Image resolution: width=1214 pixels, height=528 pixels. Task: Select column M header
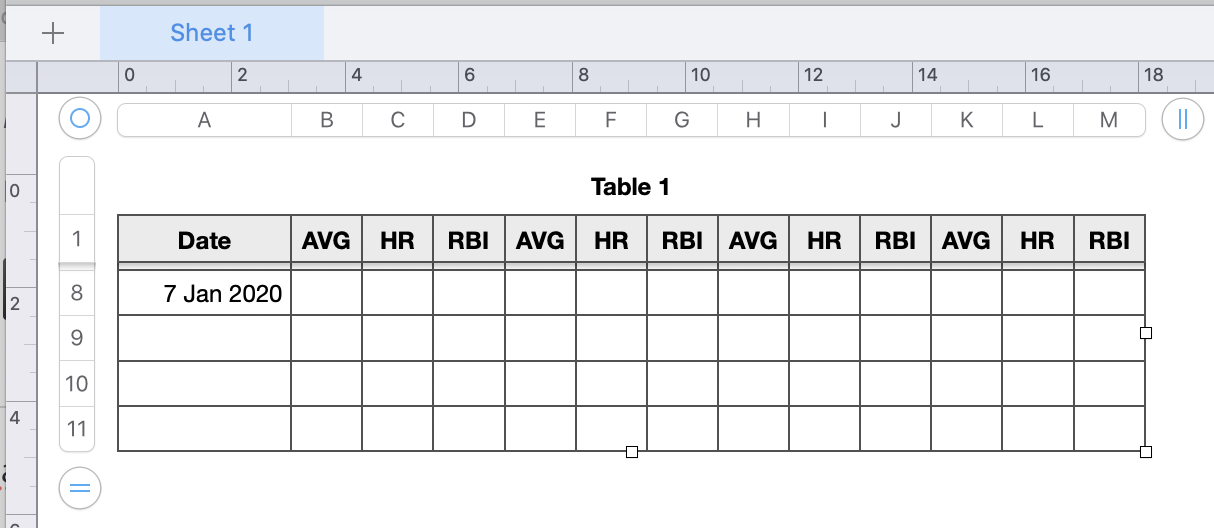(1108, 120)
